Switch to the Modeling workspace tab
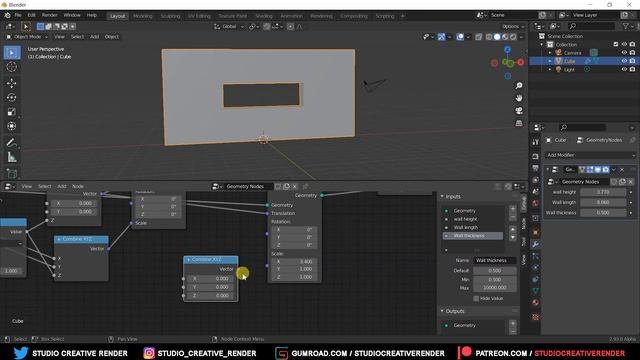Viewport: 640px width, 360px height. coord(142,16)
